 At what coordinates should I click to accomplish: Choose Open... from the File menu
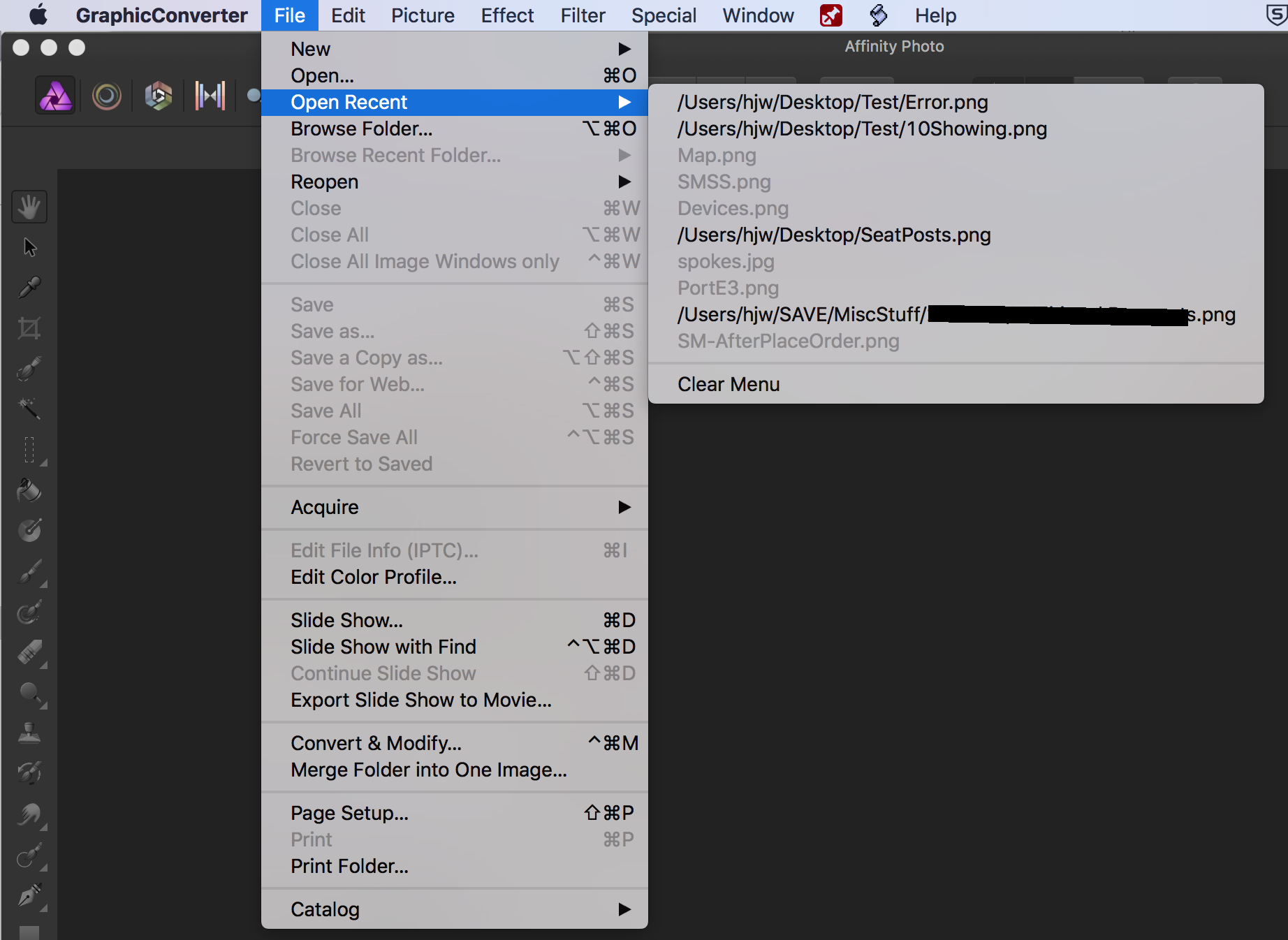pos(454,75)
